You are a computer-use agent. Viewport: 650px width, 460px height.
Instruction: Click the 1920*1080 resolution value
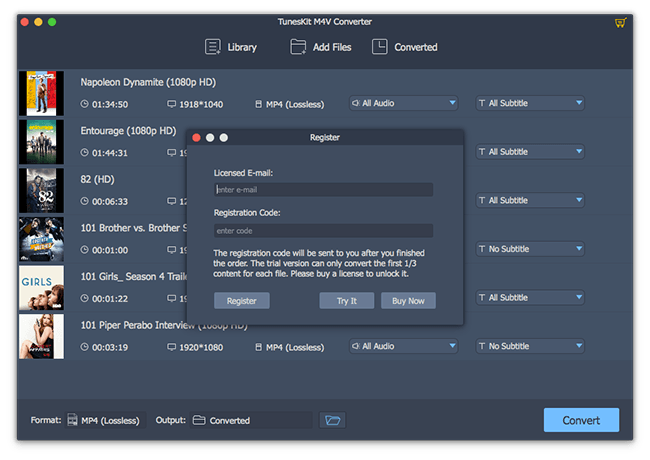pos(201,347)
